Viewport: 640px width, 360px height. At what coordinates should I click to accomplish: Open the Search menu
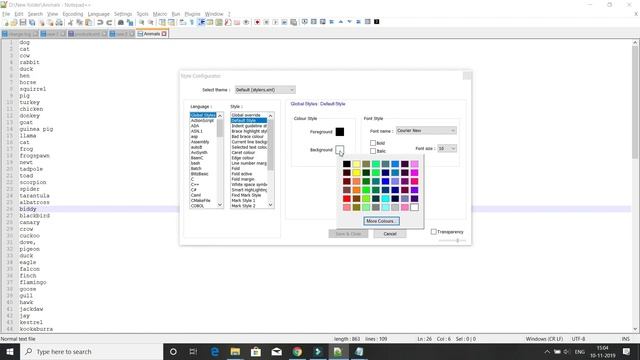pyautogui.click(x=35, y=14)
